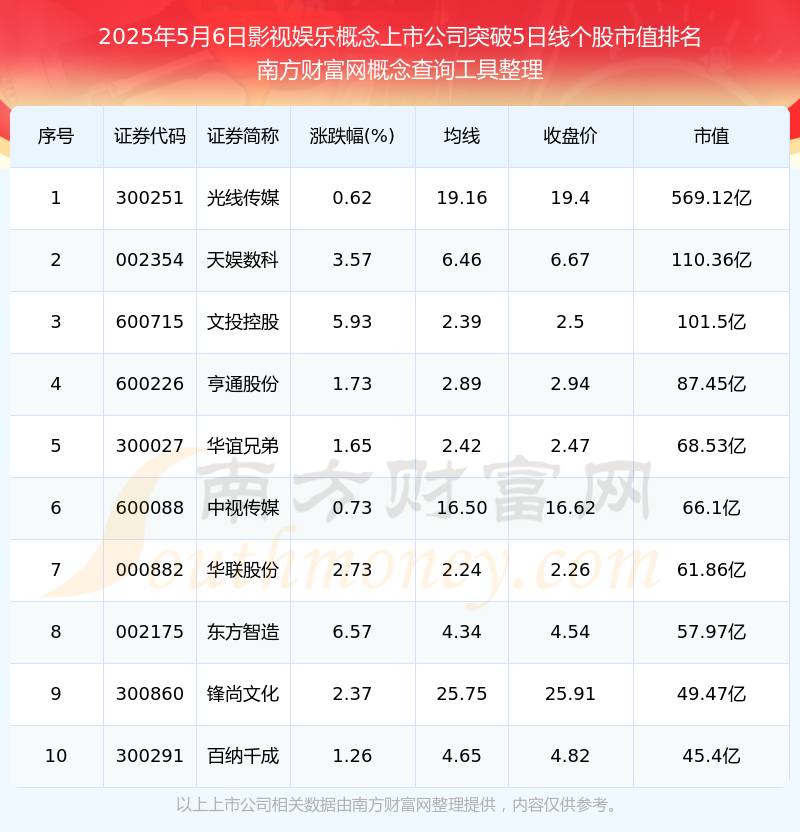Click moving average 25.75
800x832 pixels.
462,694
